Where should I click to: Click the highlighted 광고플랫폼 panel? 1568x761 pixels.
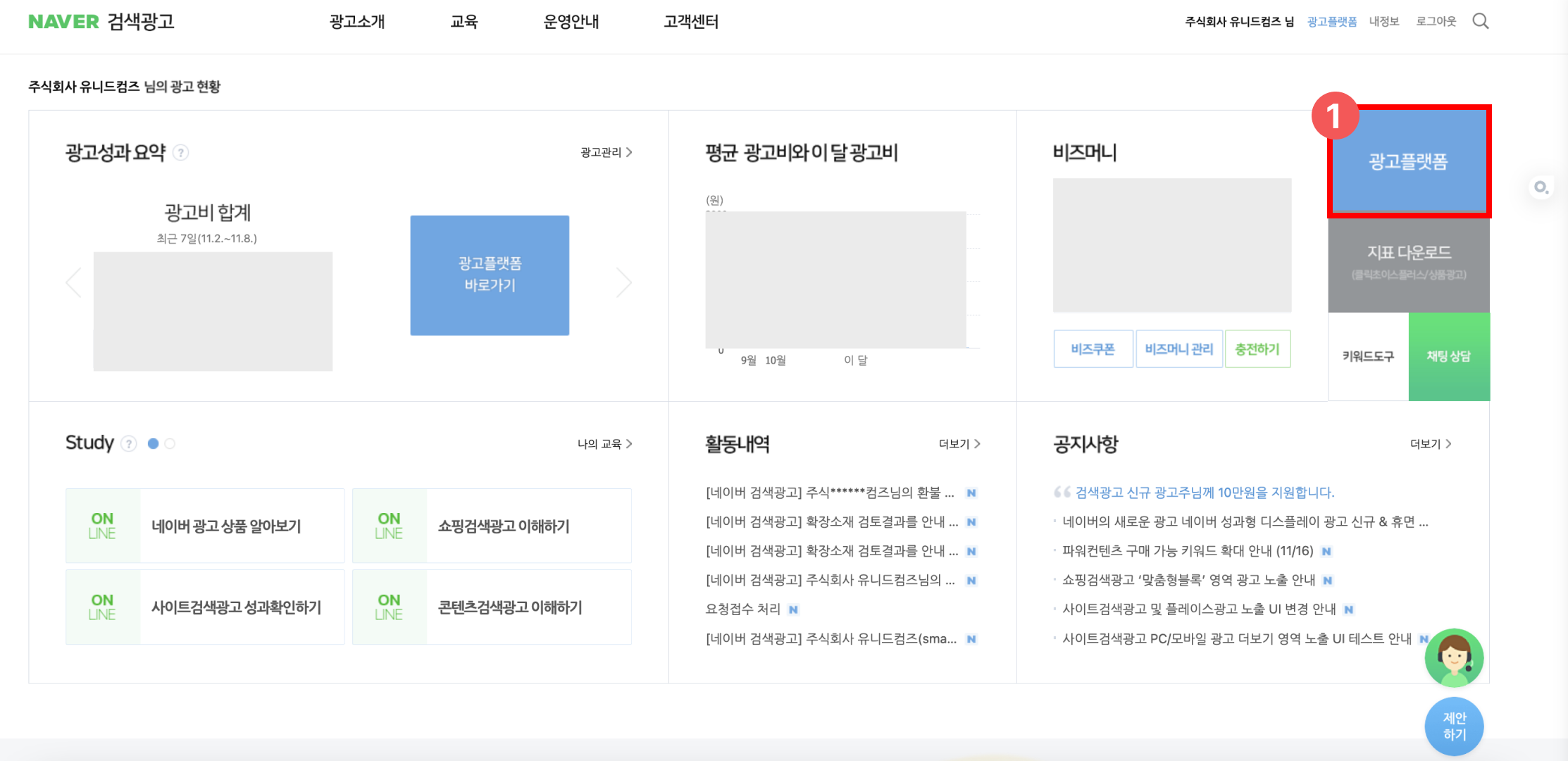click(x=1409, y=161)
